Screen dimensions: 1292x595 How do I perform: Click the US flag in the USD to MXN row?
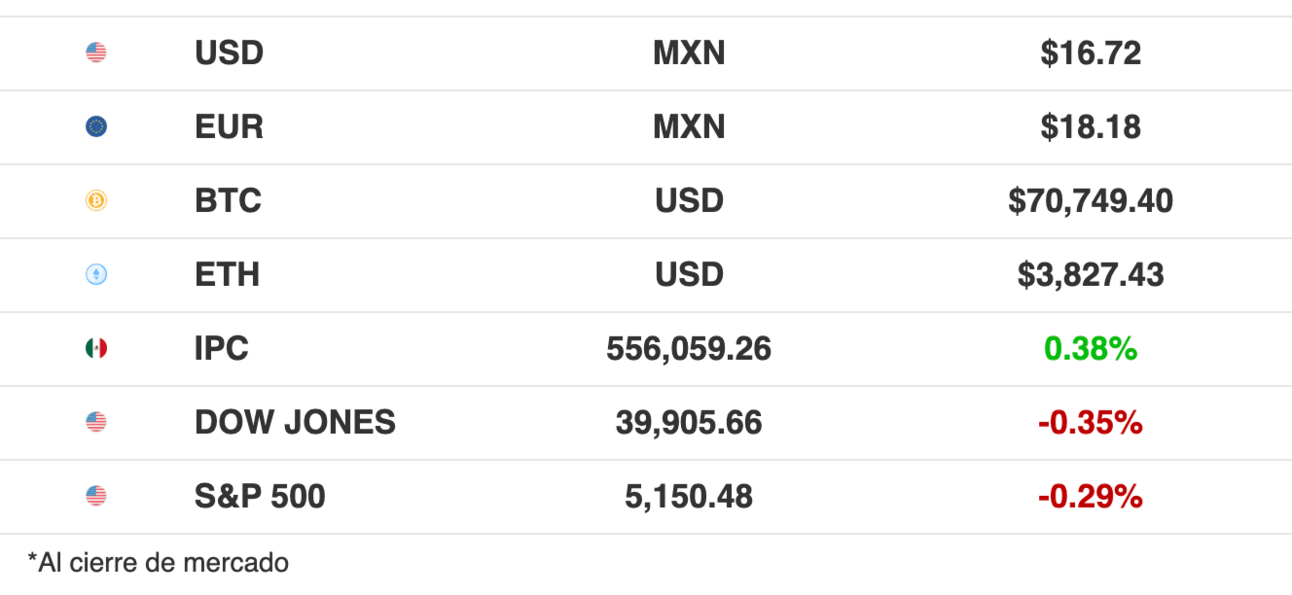[96, 53]
